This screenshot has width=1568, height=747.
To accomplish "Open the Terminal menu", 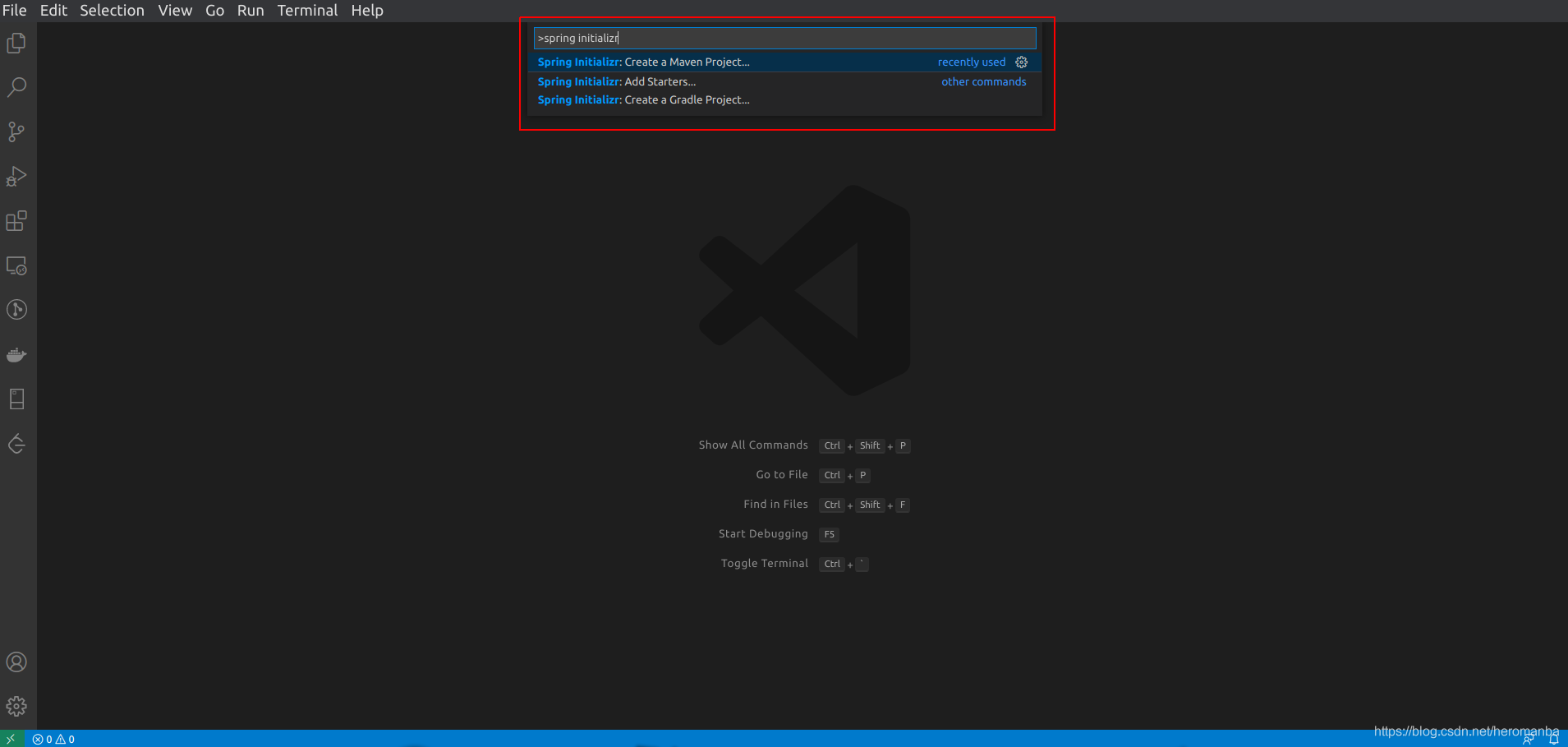I will pyautogui.click(x=307, y=11).
